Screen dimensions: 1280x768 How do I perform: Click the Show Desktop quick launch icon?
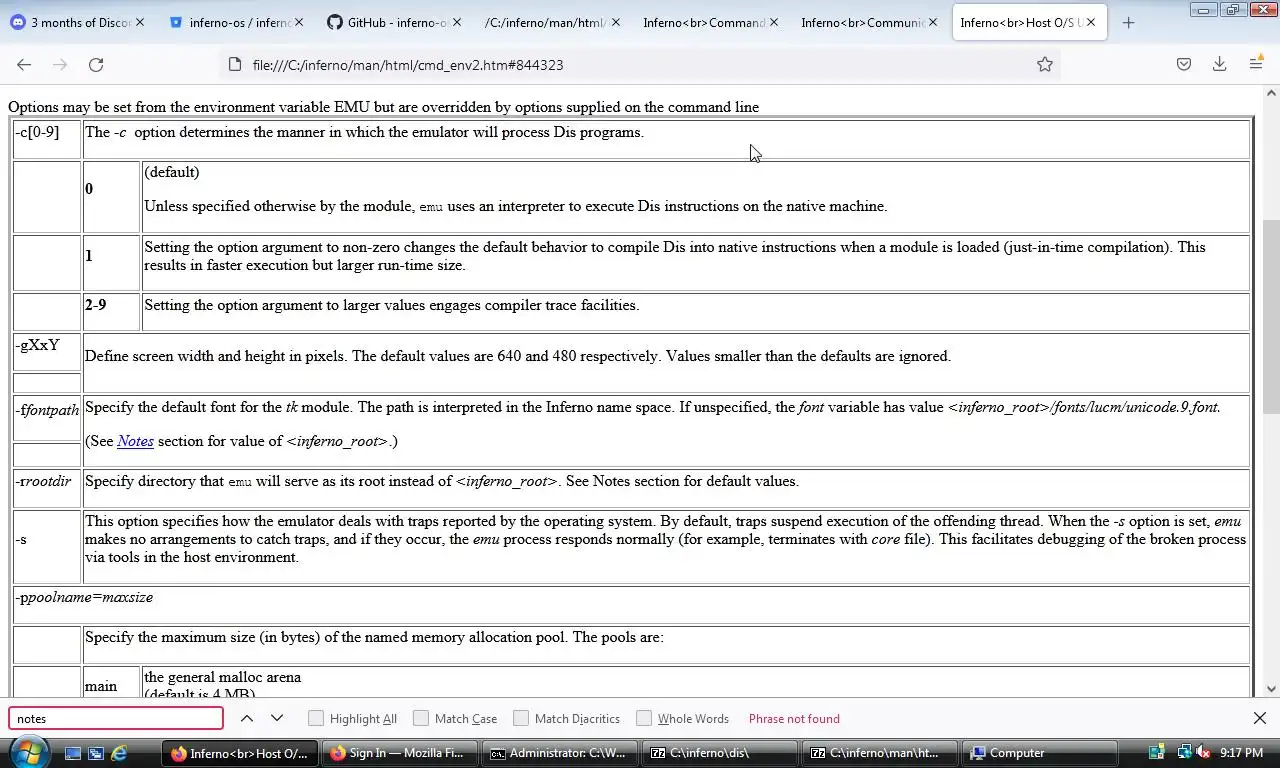point(73,753)
